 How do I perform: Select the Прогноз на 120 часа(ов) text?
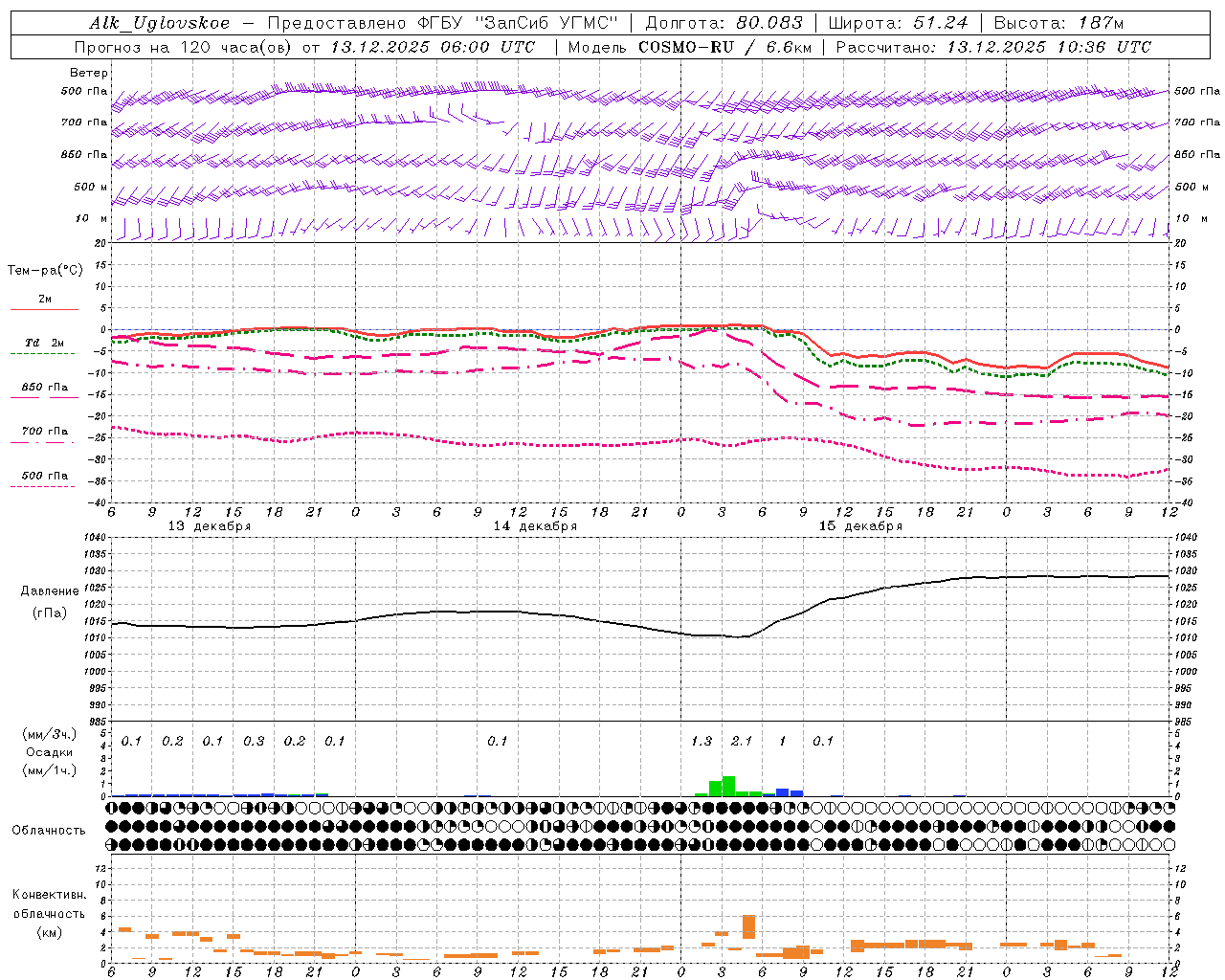click(185, 47)
